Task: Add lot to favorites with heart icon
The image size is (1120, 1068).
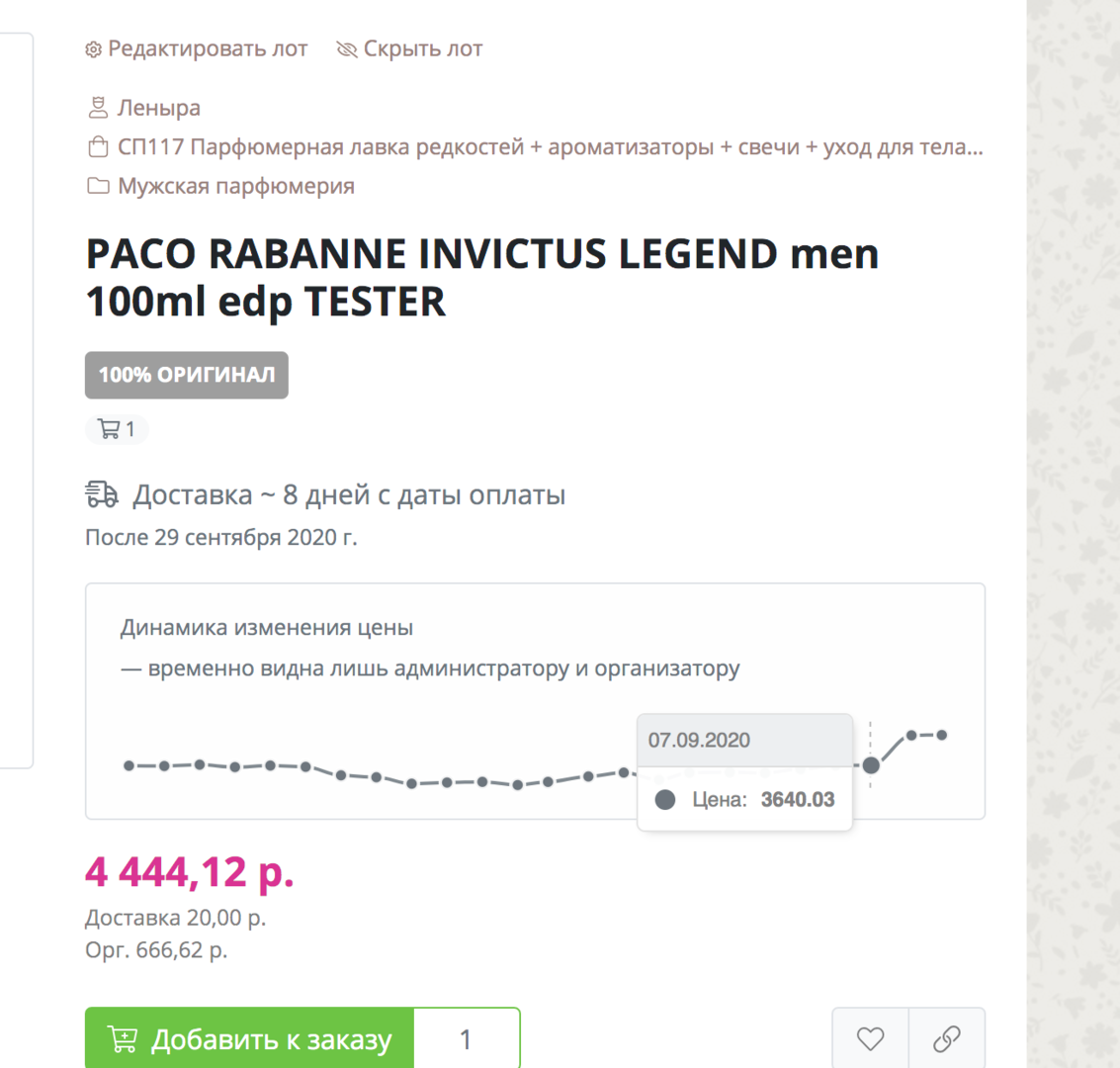Action: (x=870, y=1039)
